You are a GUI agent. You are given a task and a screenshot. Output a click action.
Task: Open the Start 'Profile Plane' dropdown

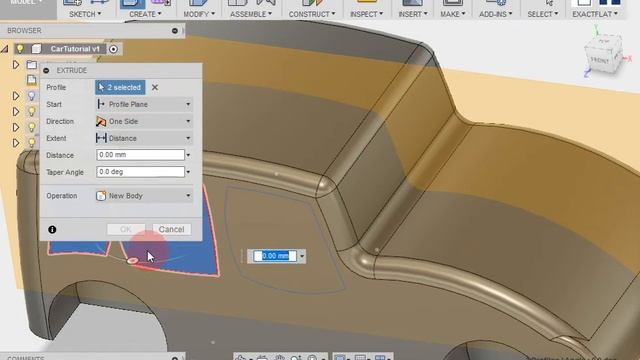pyautogui.click(x=144, y=104)
